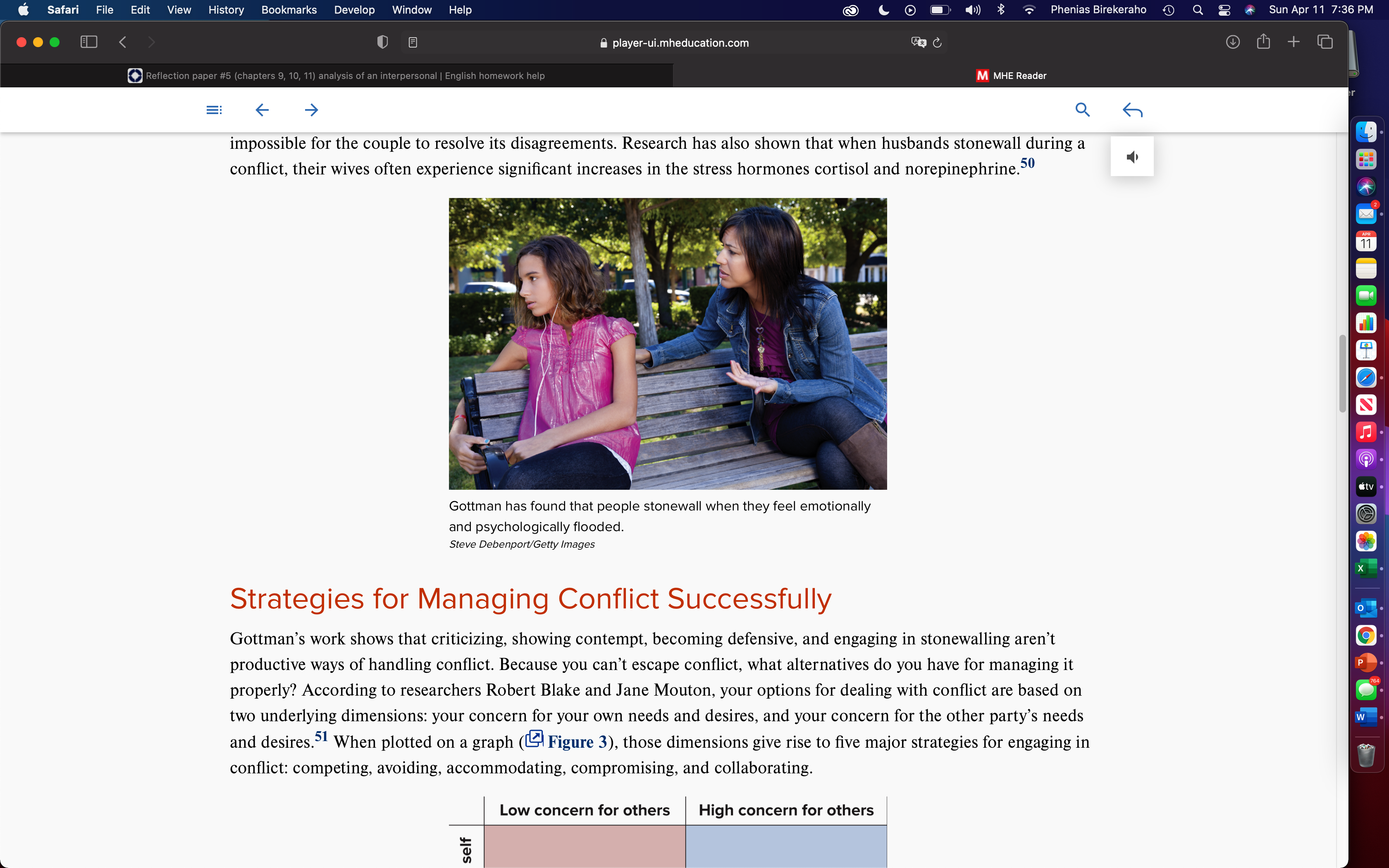This screenshot has width=1389, height=868.
Task: Open the table of contents menu icon
Action: (213, 110)
